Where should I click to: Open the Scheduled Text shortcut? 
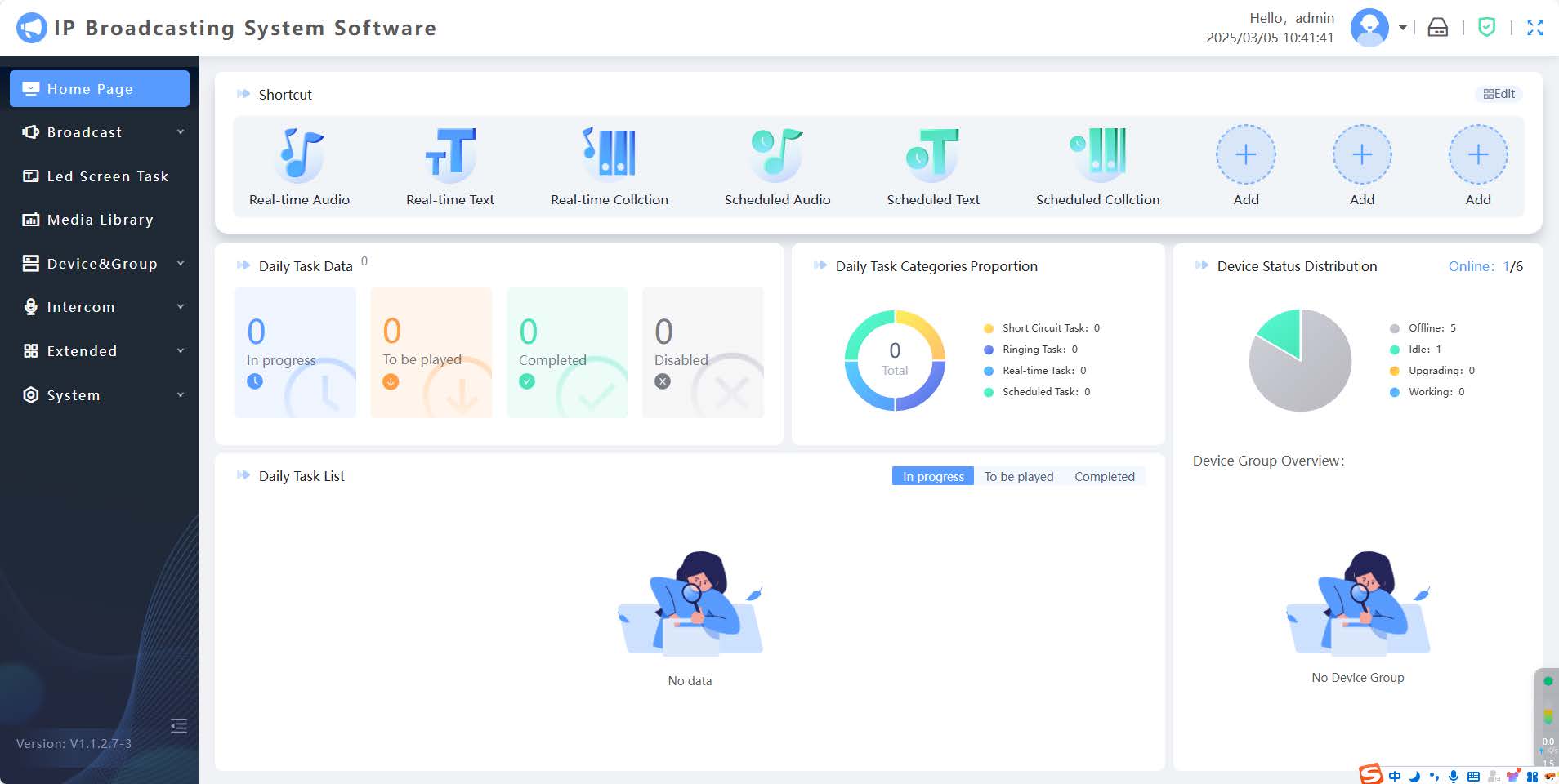[933, 167]
